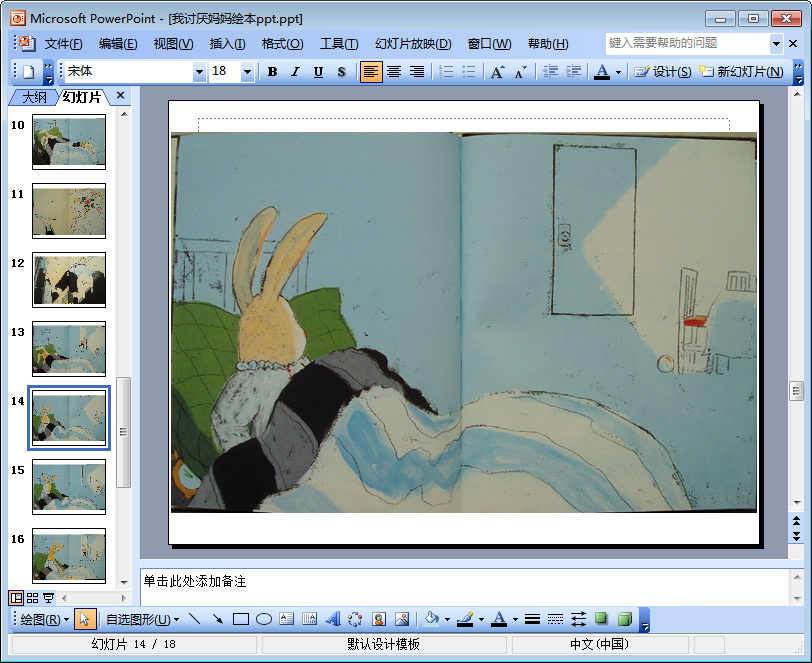812x663 pixels.
Task: Toggle text Shadow formatting
Action: [341, 71]
